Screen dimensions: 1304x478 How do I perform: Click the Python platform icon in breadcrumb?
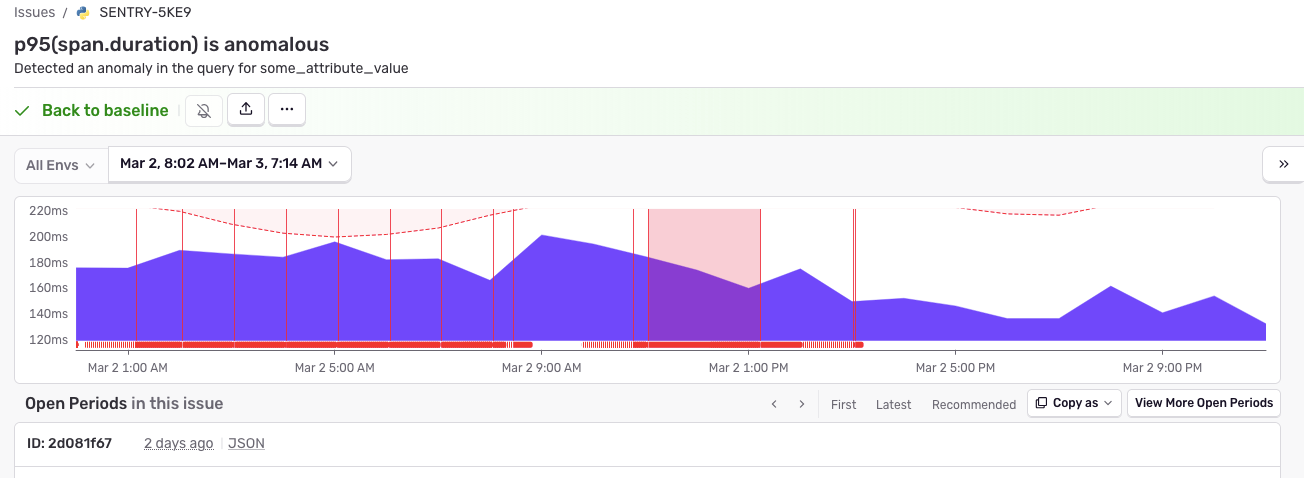(83, 13)
